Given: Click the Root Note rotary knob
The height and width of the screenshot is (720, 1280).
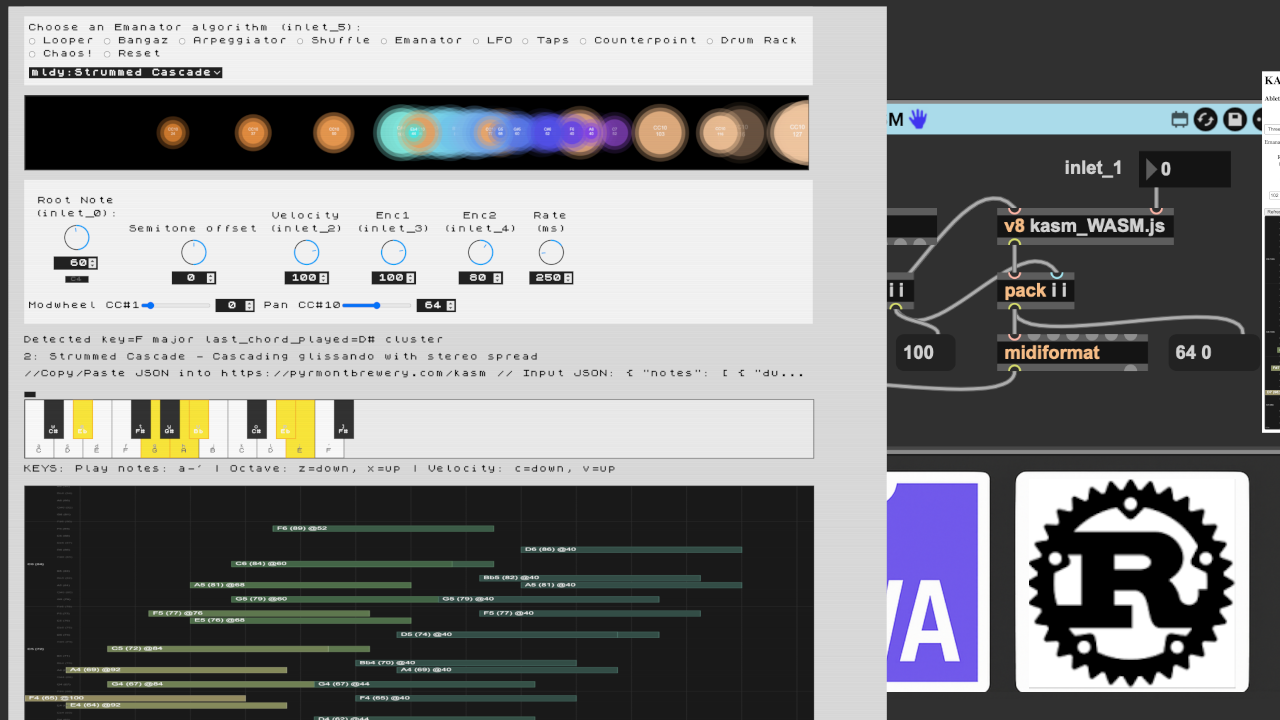Looking at the screenshot, I should (76, 238).
